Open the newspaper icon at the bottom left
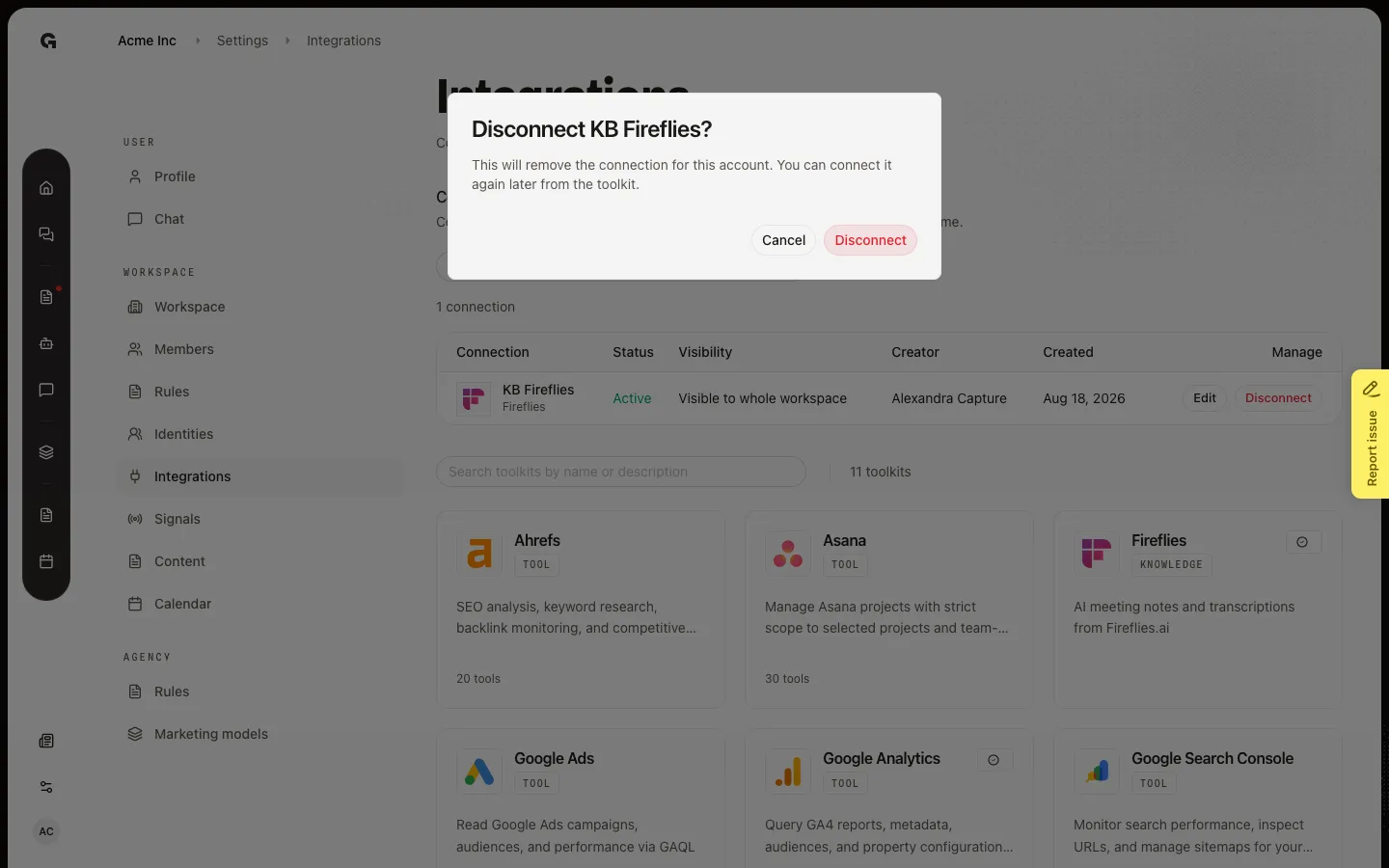The image size is (1389, 868). click(46, 741)
